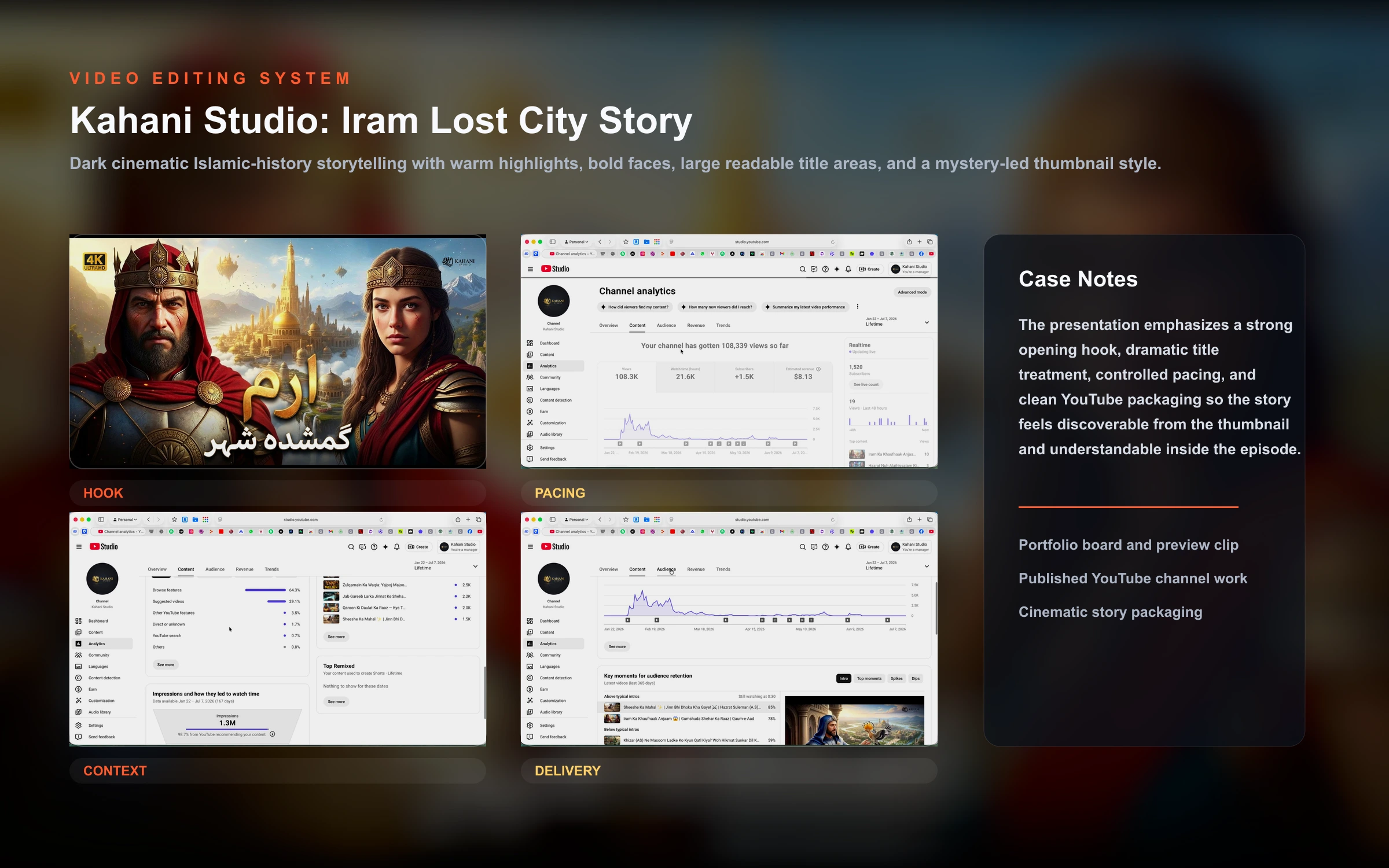Viewport: 1389px width, 868px height.
Task: Click Ask Studio sparkle icon in DELIVERY screenshot header
Action: pos(837,547)
